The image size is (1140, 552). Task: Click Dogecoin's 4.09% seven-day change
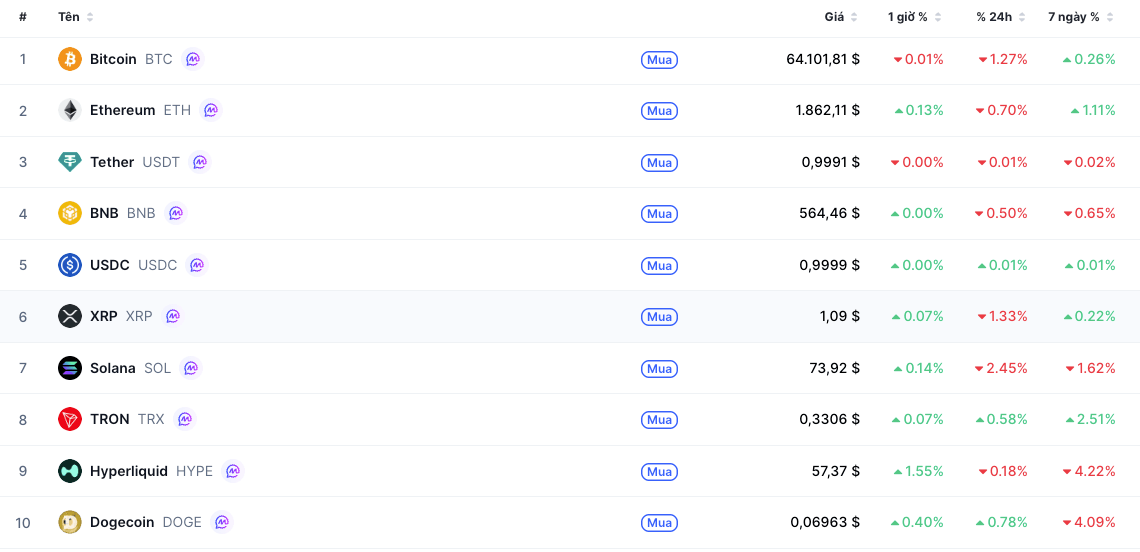(1089, 522)
